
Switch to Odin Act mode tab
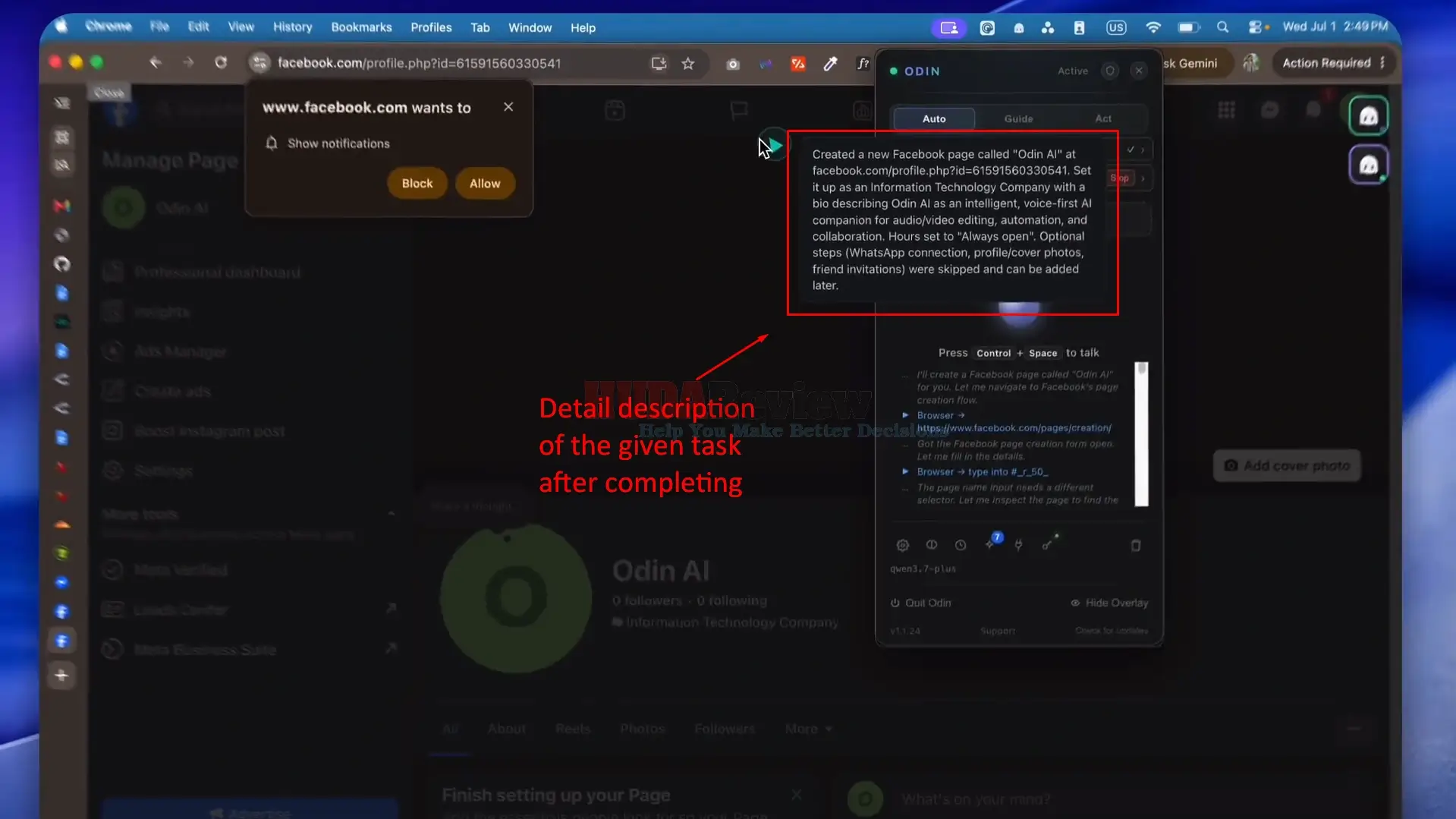pyautogui.click(x=1103, y=118)
